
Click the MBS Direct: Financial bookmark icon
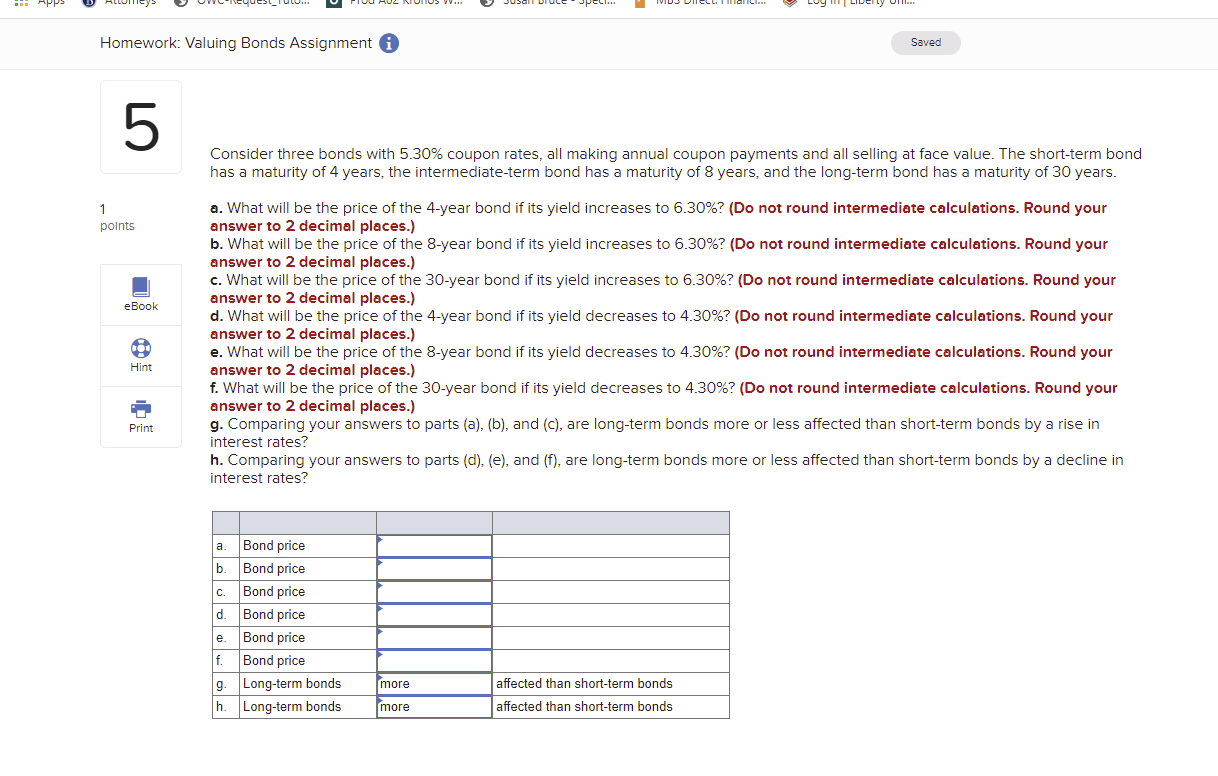tap(637, 3)
